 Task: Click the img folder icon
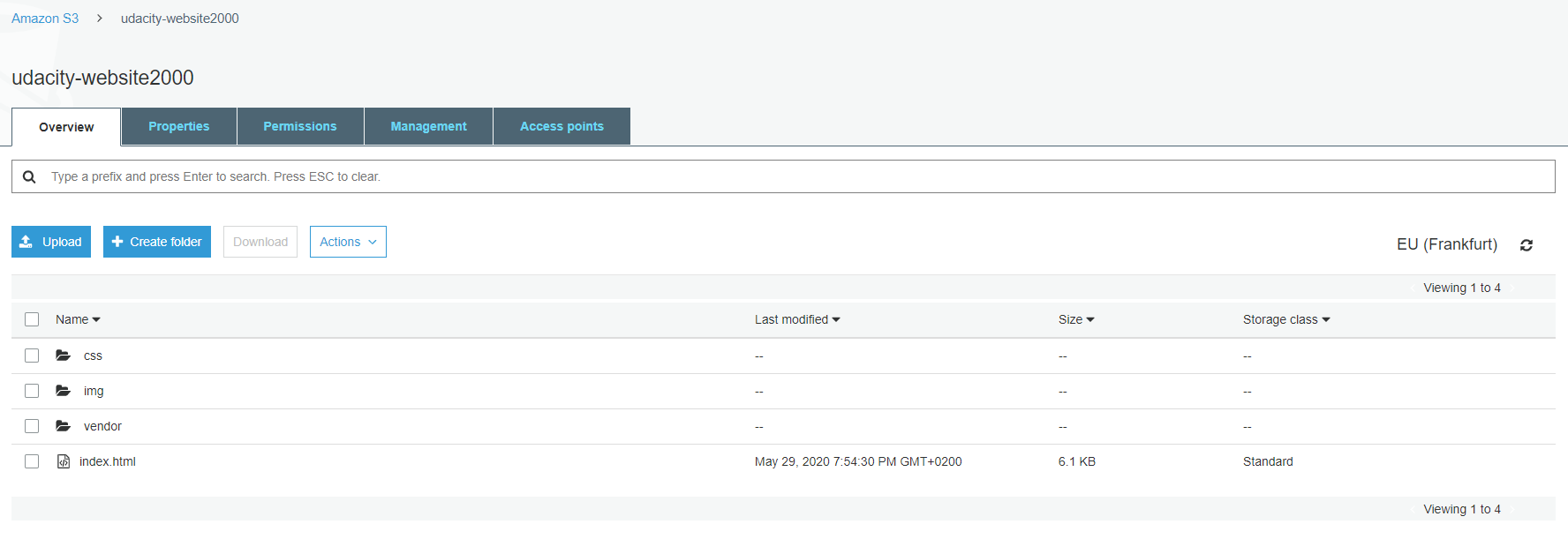point(64,391)
